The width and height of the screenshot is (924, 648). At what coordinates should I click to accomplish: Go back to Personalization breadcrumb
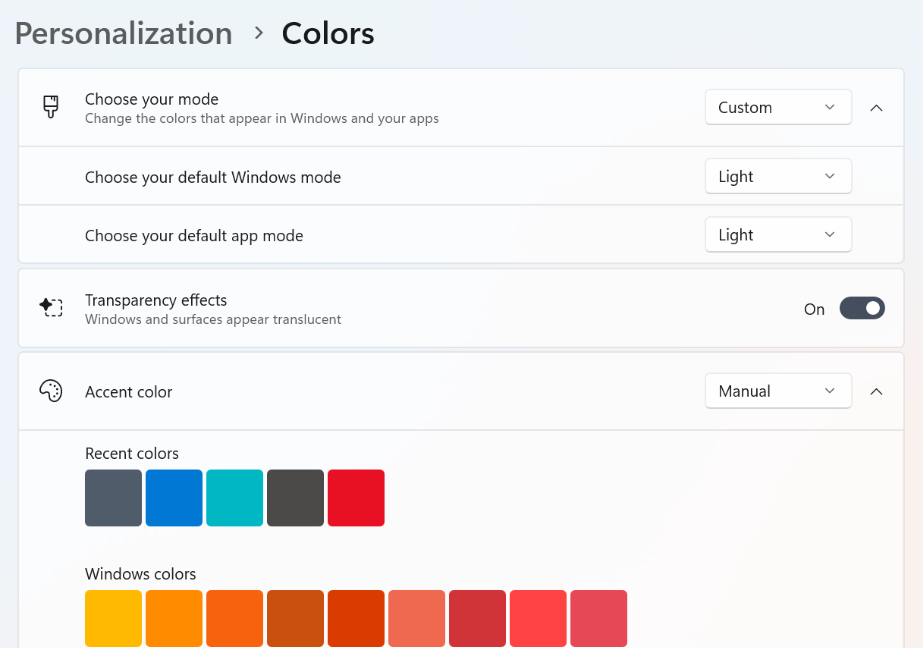(124, 34)
